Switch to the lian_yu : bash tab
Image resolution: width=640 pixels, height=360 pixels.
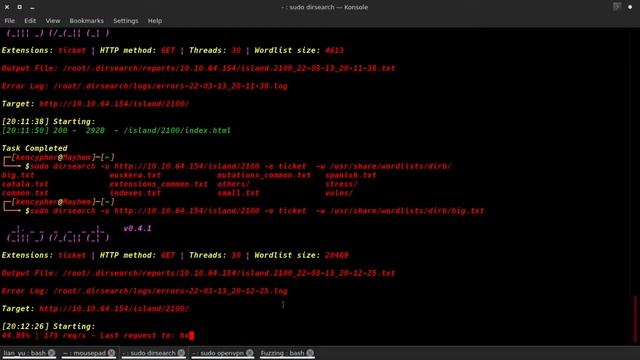click(24, 353)
